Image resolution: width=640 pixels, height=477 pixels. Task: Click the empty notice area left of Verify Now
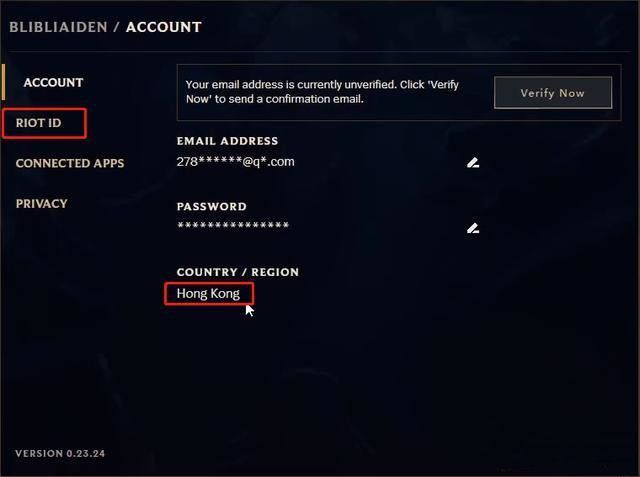click(x=476, y=93)
